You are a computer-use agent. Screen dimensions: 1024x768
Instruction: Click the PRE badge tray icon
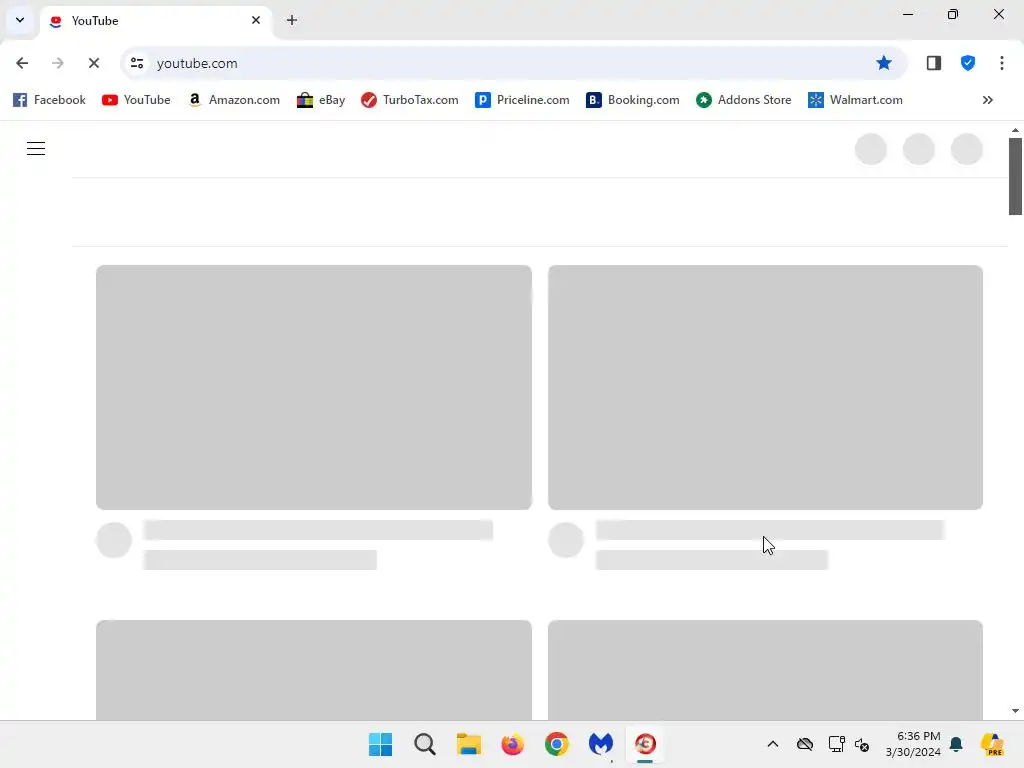pos(992,744)
